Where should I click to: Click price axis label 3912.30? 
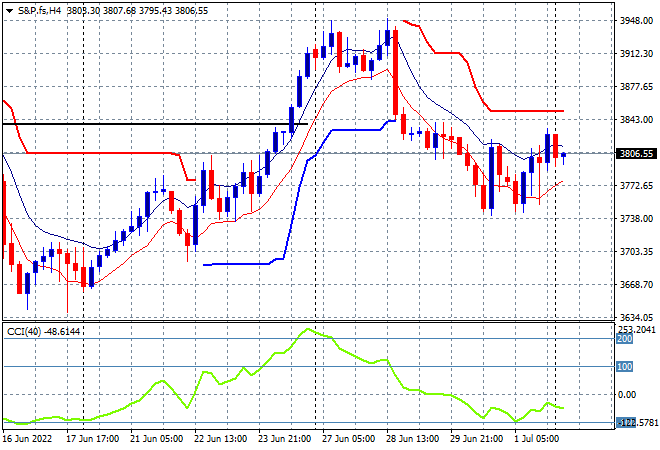click(636, 53)
